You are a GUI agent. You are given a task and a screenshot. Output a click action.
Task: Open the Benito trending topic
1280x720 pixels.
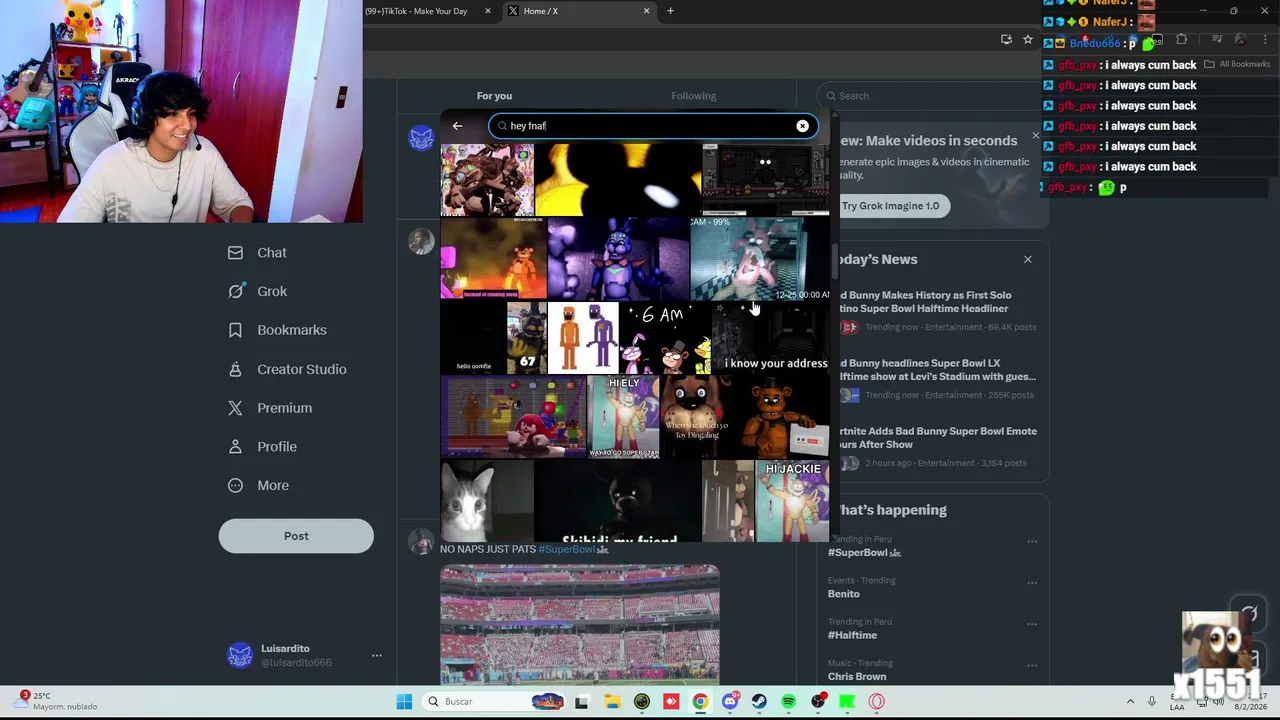click(843, 594)
